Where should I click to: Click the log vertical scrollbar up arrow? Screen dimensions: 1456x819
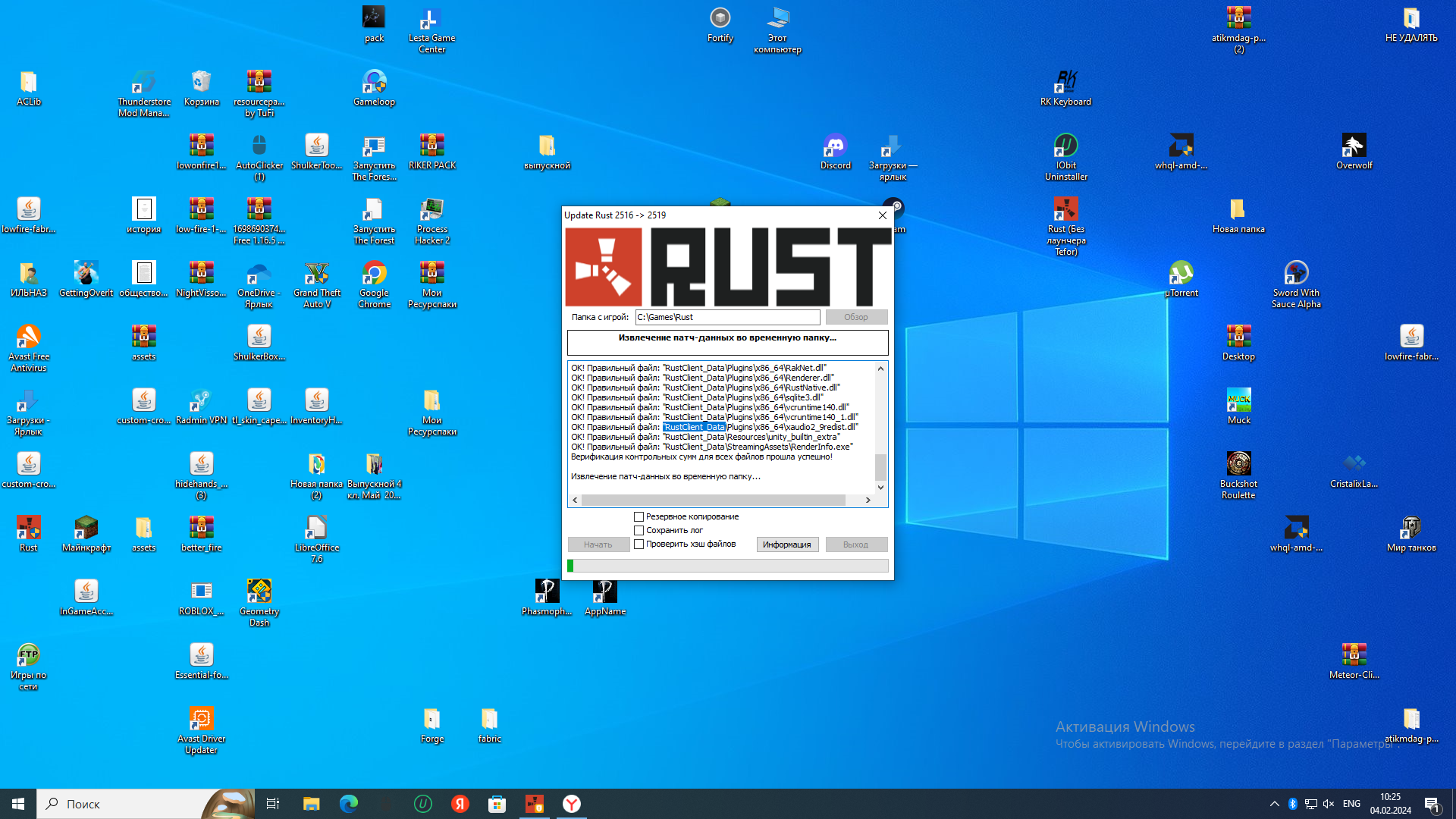point(880,369)
